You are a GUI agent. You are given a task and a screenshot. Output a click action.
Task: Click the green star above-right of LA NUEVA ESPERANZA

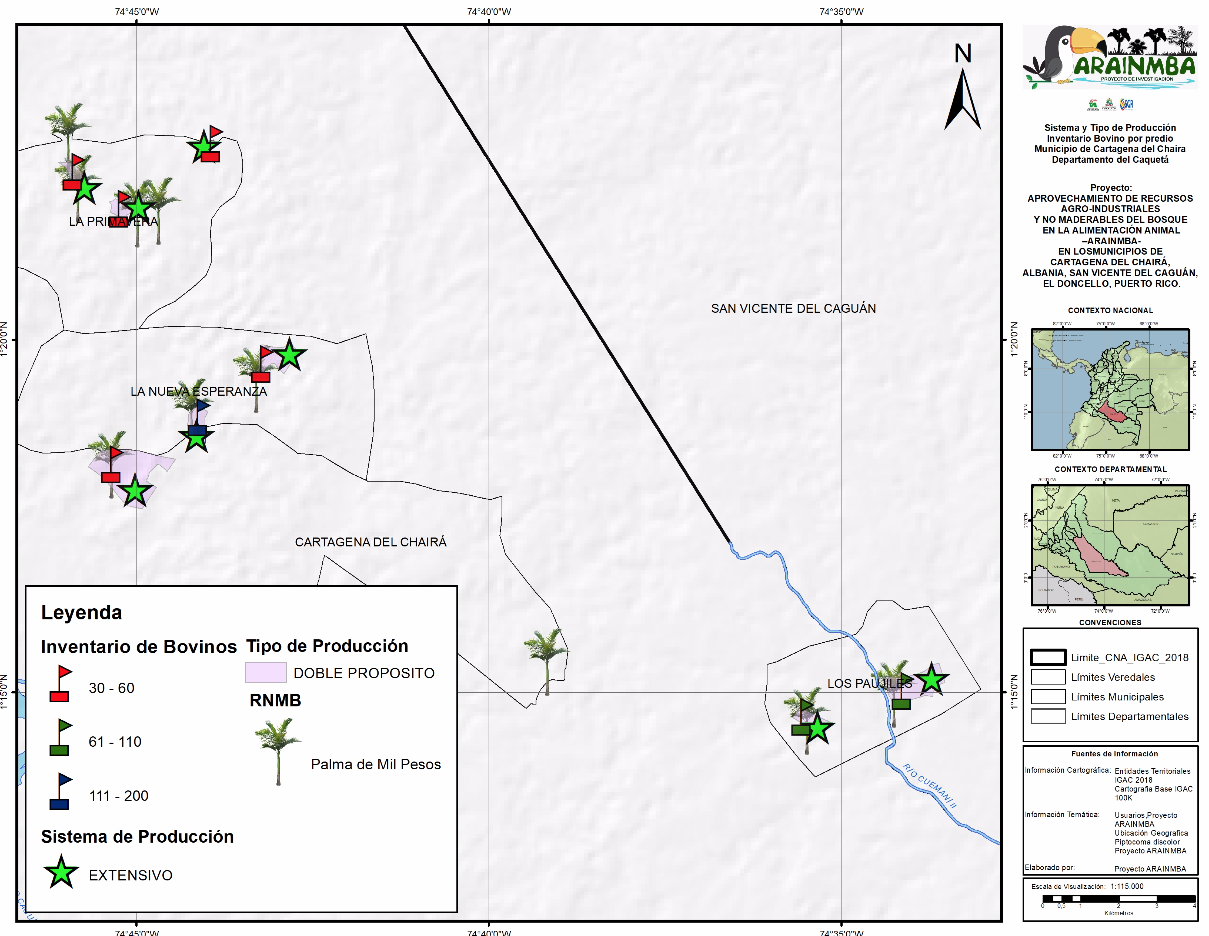289,354
